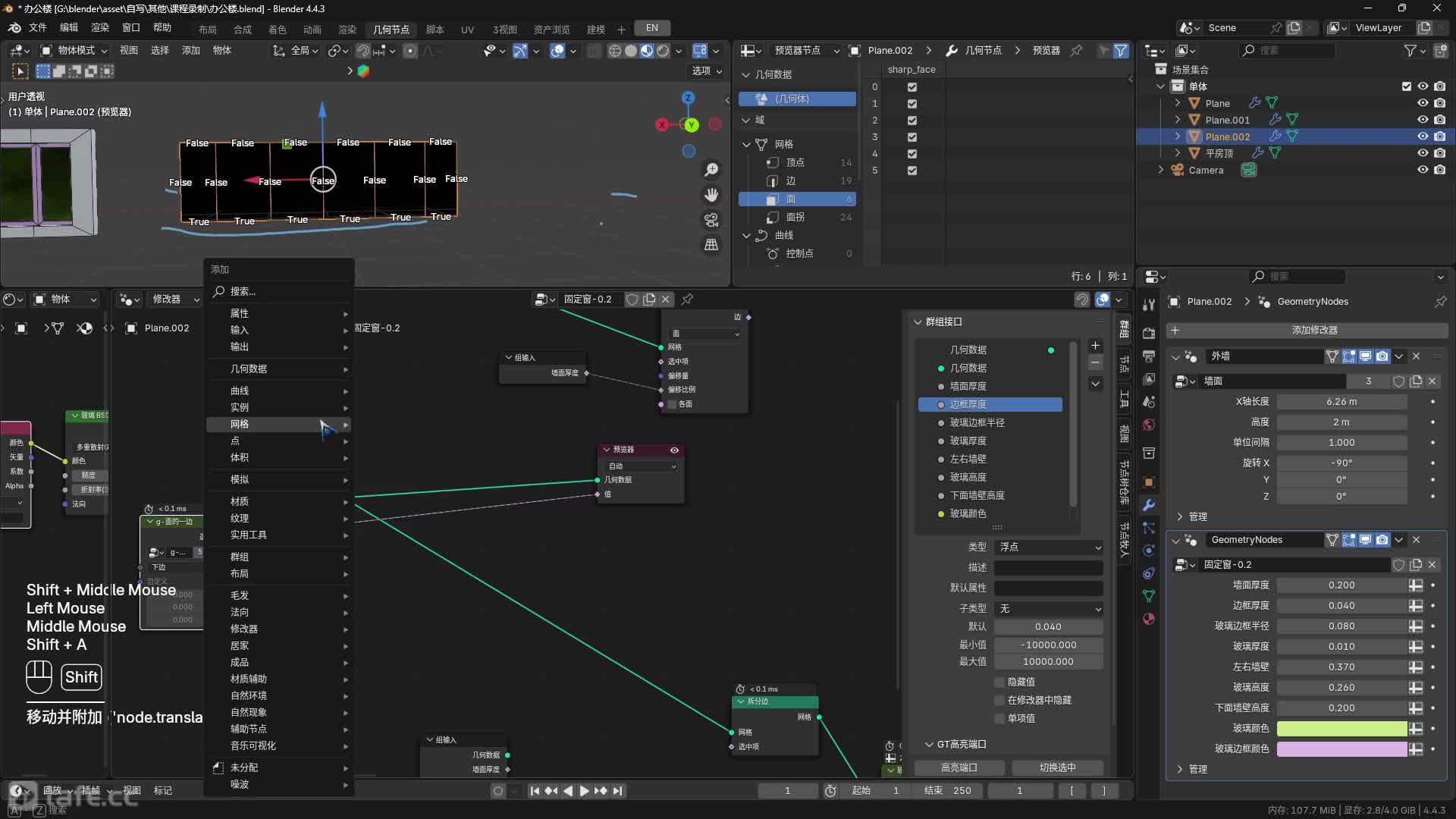
Task: Click 描述 text input field
Action: click(1049, 568)
